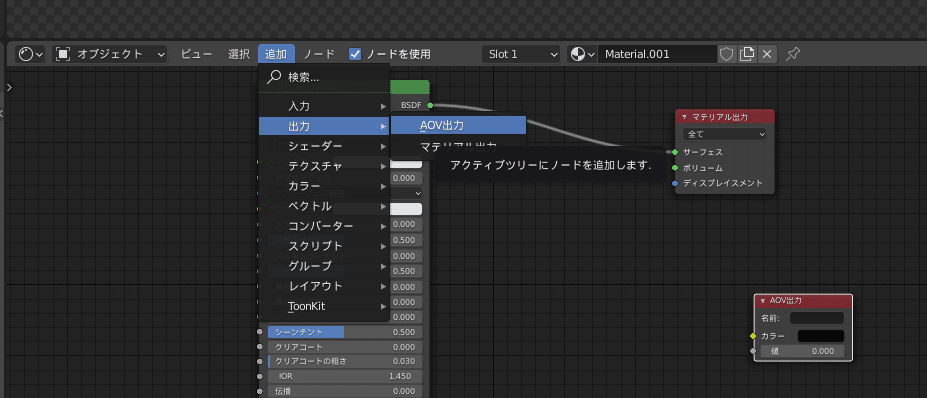Image resolution: width=927 pixels, height=398 pixels.
Task: Collapse the AOV出力 node triangle
Action: (763, 300)
